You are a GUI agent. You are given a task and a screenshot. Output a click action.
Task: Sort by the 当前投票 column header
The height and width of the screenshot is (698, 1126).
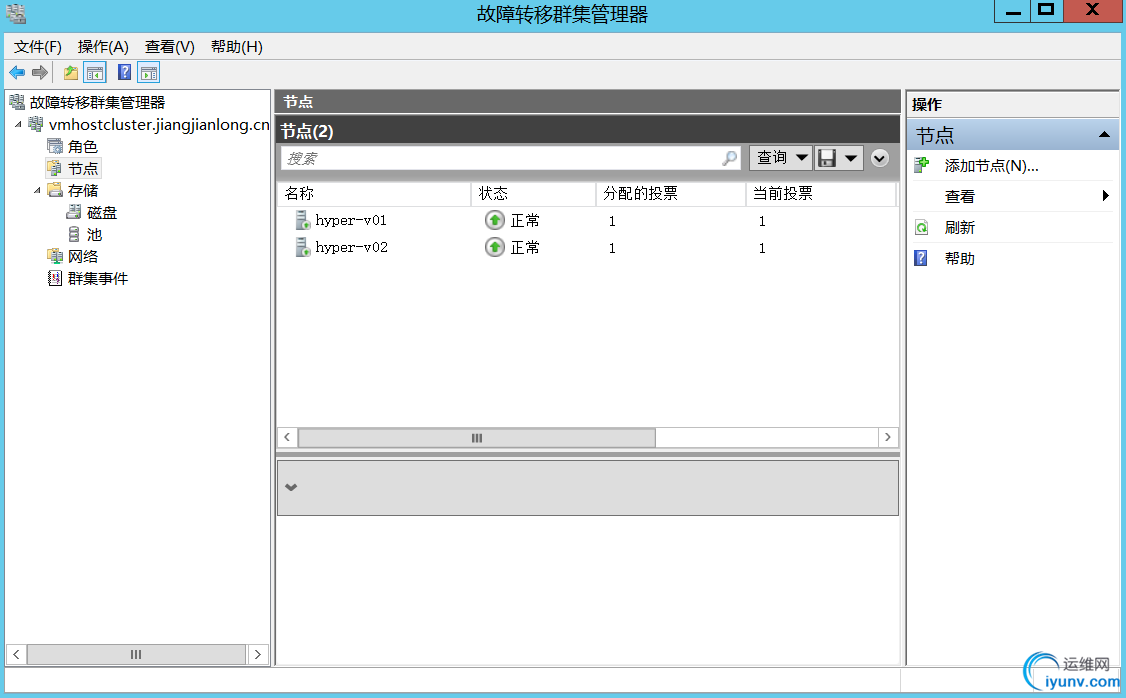click(821, 193)
